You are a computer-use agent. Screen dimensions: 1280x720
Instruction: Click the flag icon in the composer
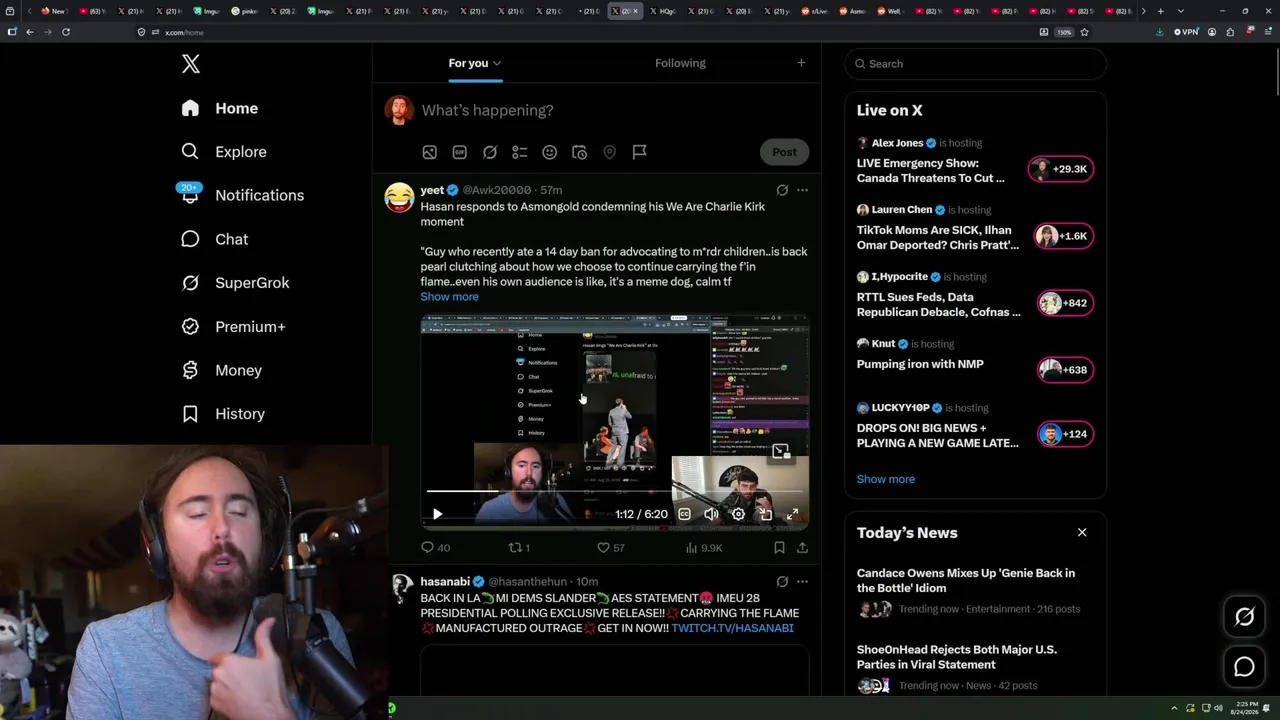pyautogui.click(x=639, y=152)
